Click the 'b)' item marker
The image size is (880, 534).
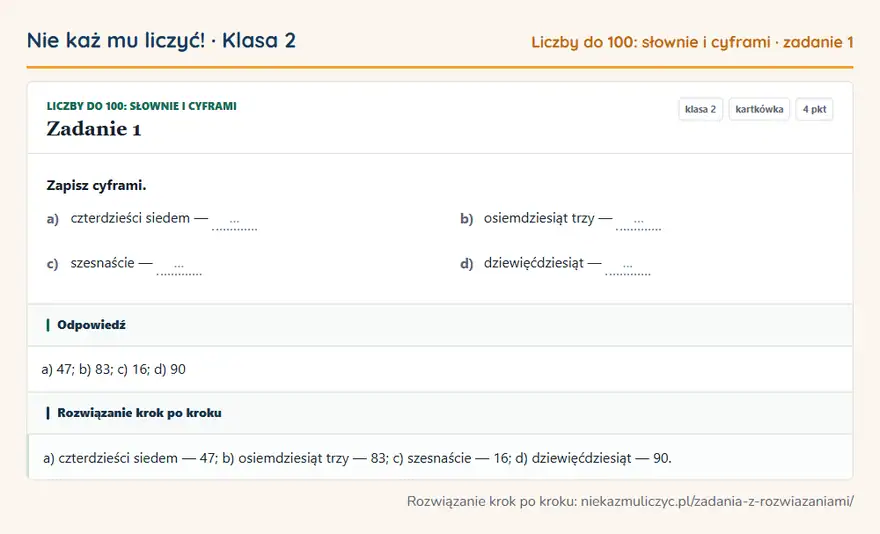click(467, 219)
